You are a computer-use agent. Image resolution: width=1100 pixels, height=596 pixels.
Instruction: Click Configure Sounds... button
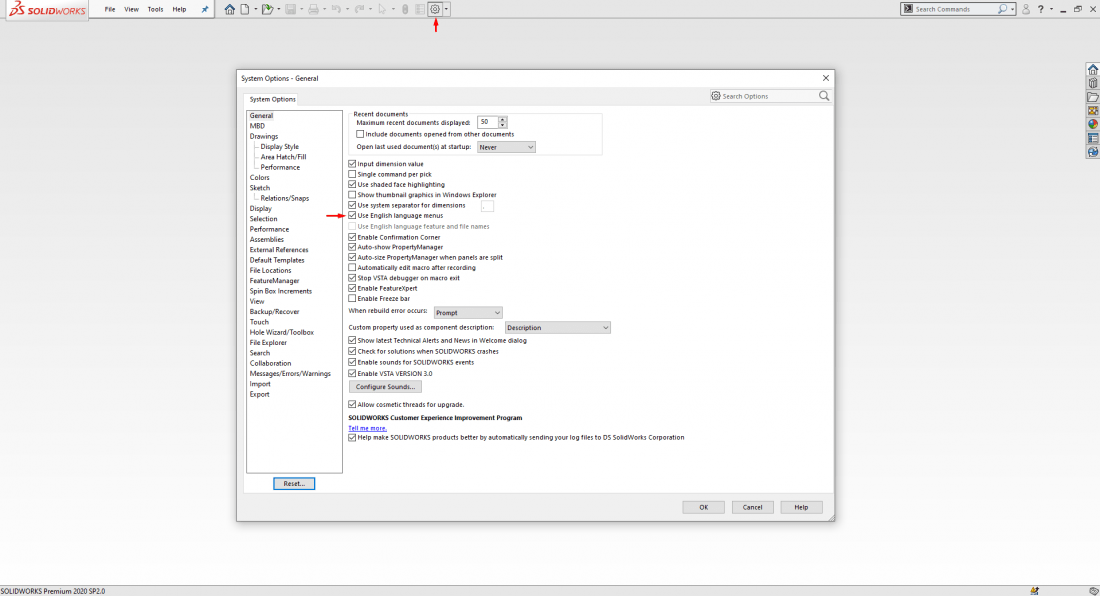385,386
